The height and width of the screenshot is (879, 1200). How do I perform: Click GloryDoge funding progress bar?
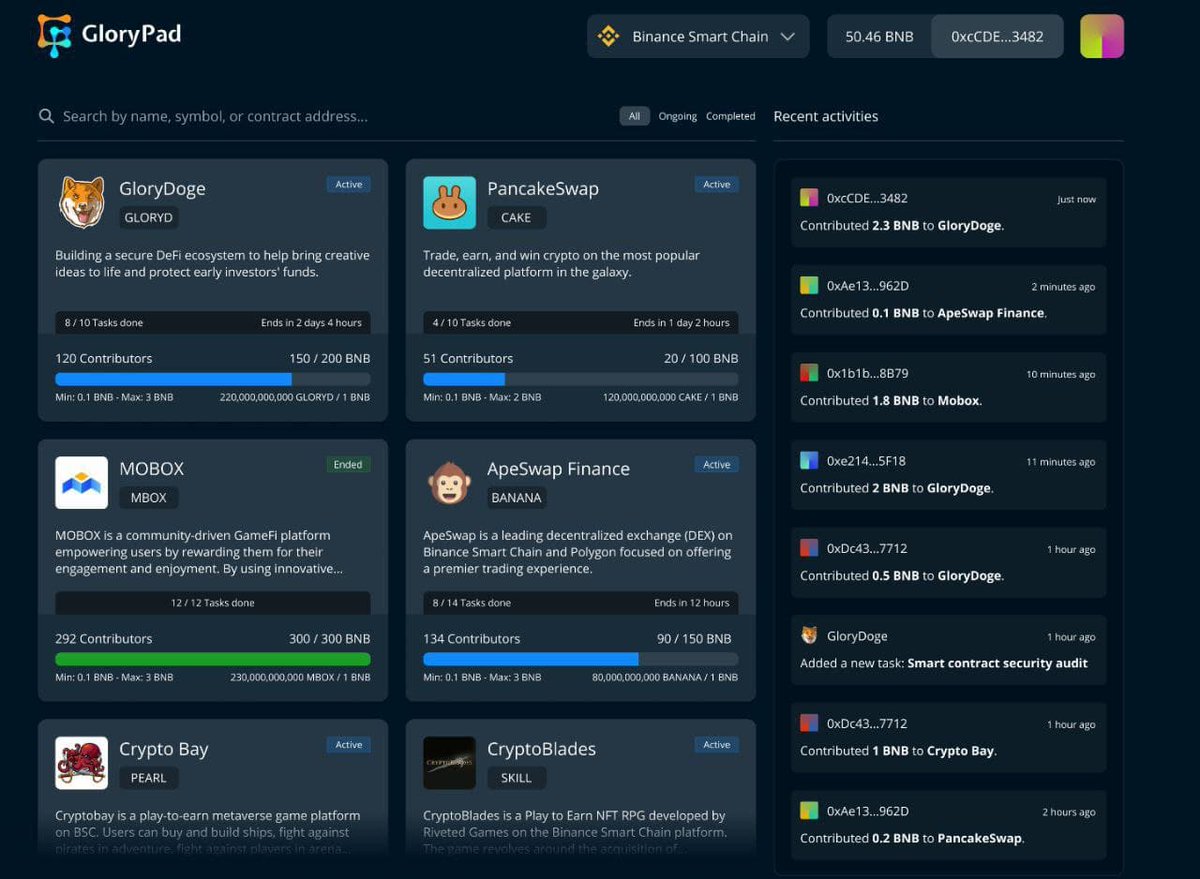click(x=213, y=379)
